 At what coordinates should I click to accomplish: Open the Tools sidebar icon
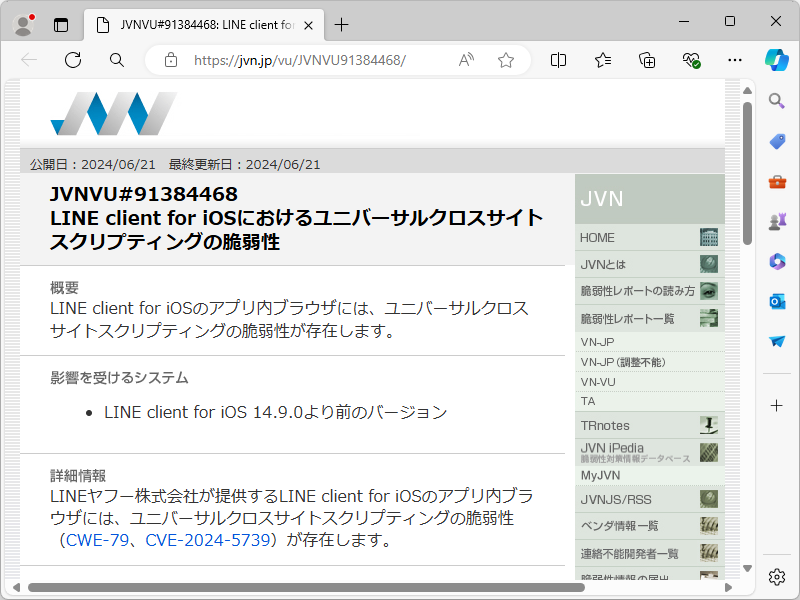tap(776, 181)
